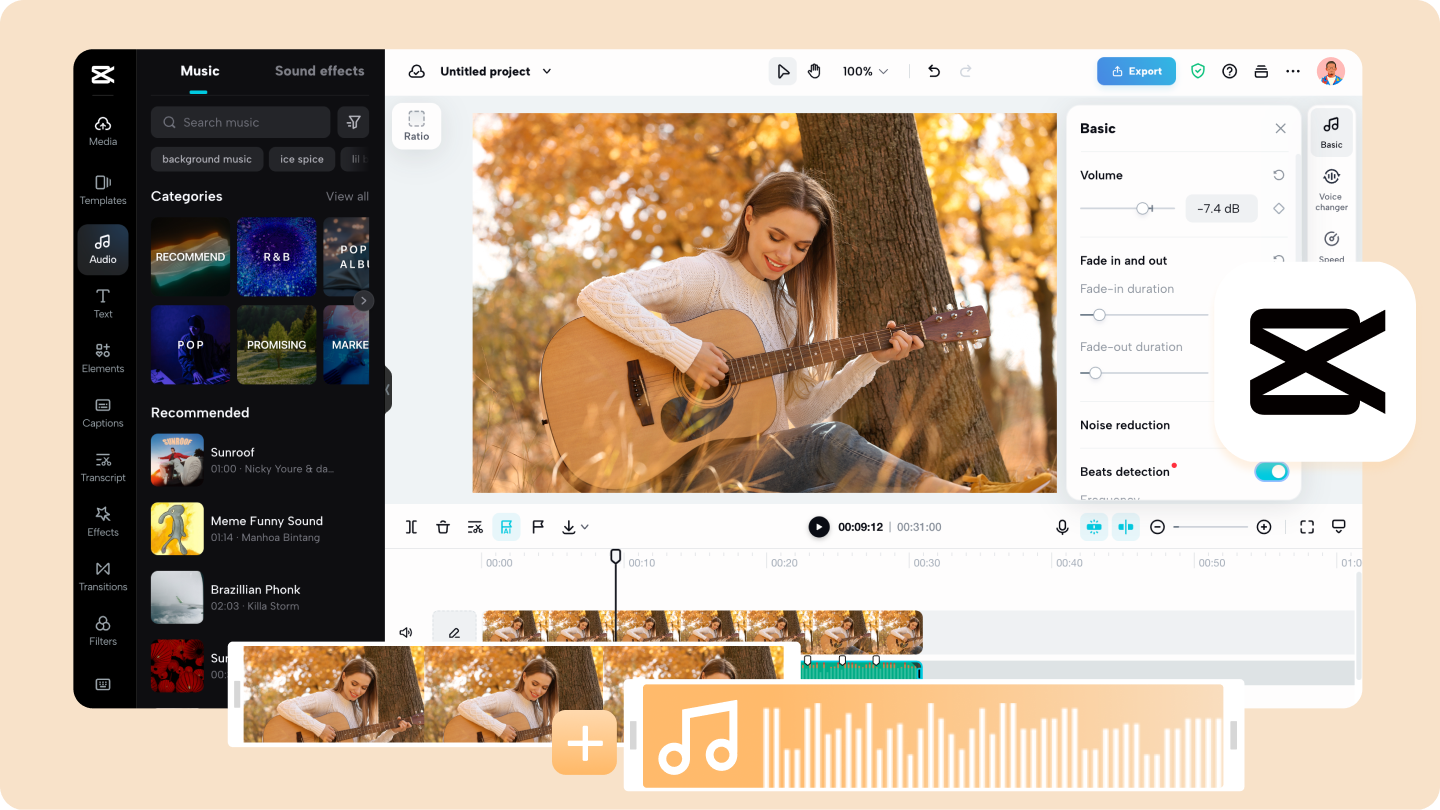Switch to the Sound effects tab
Viewport: 1440px width, 810px height.
(x=319, y=71)
